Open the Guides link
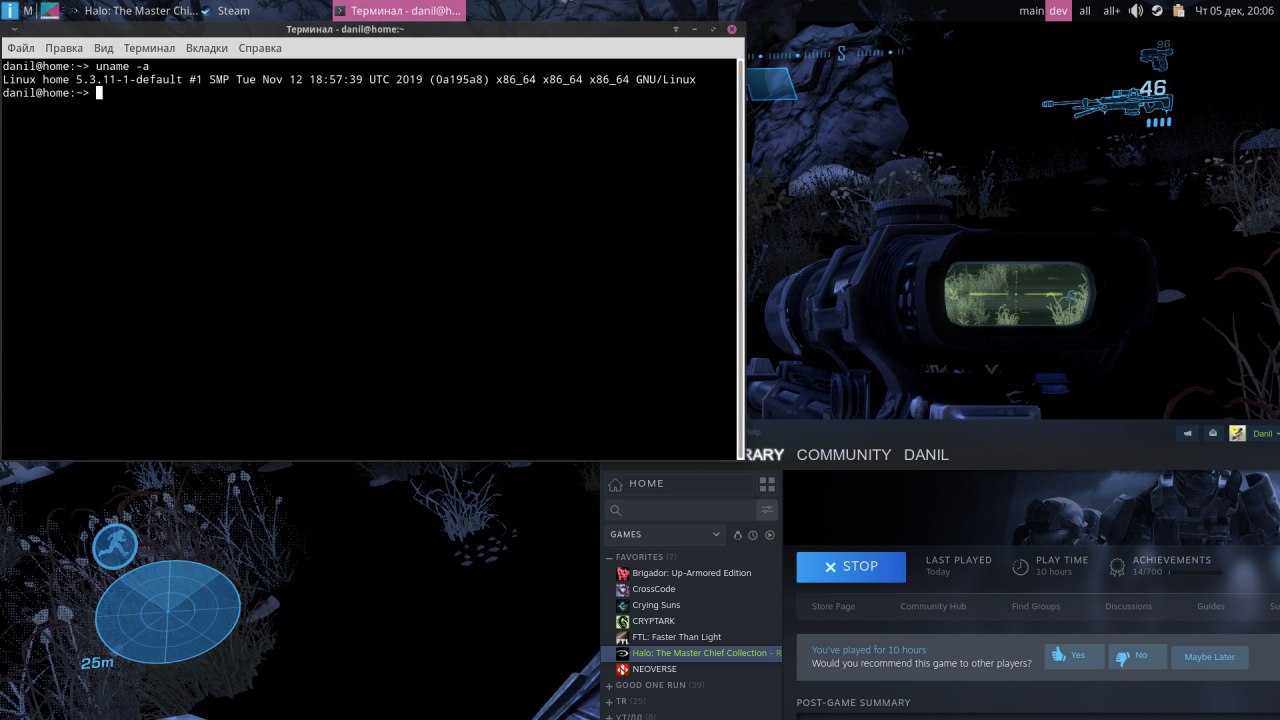 pyautogui.click(x=1211, y=607)
